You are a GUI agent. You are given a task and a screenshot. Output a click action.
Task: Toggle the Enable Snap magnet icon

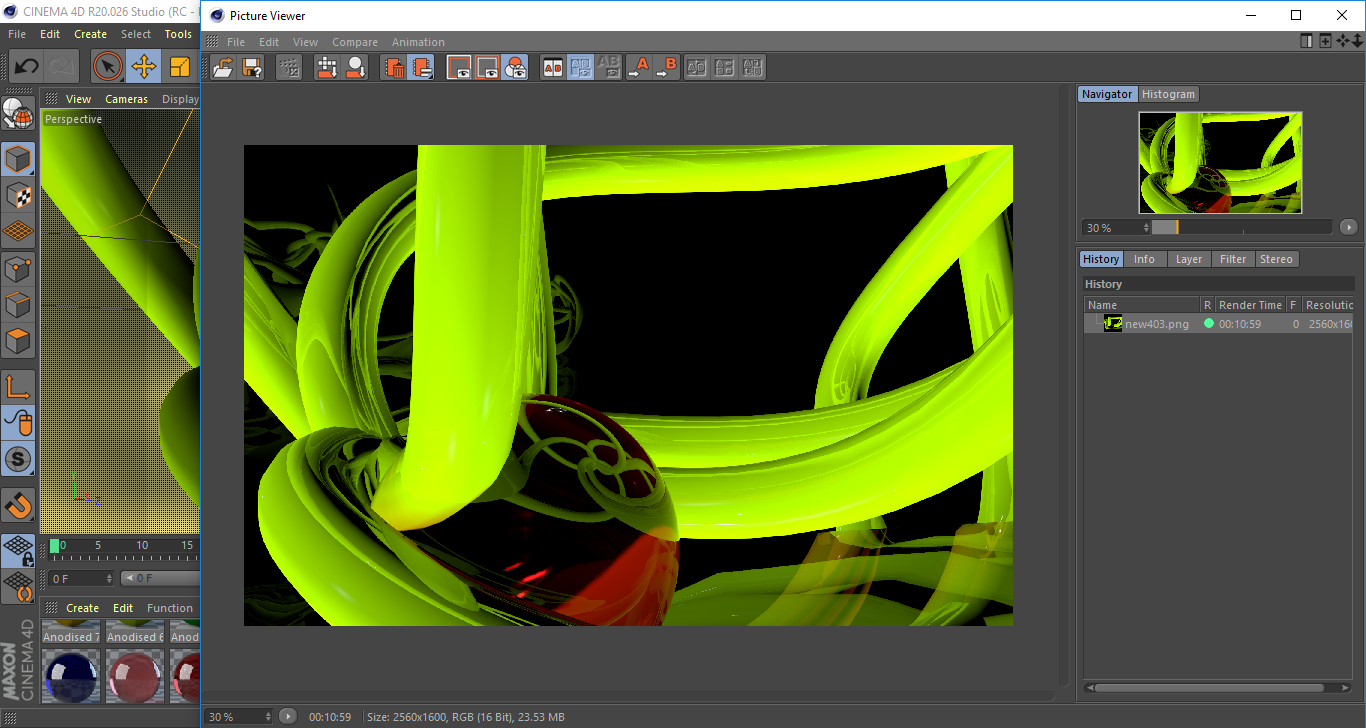point(18,505)
